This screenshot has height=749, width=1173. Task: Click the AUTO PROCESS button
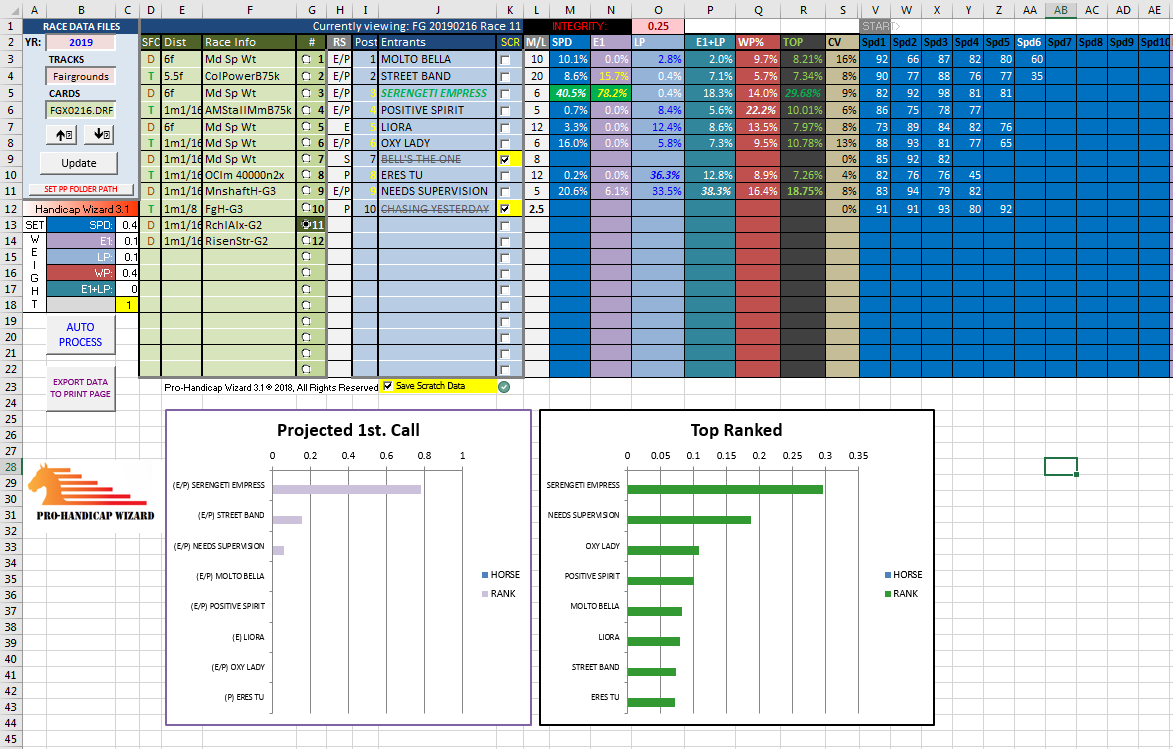tap(80, 335)
